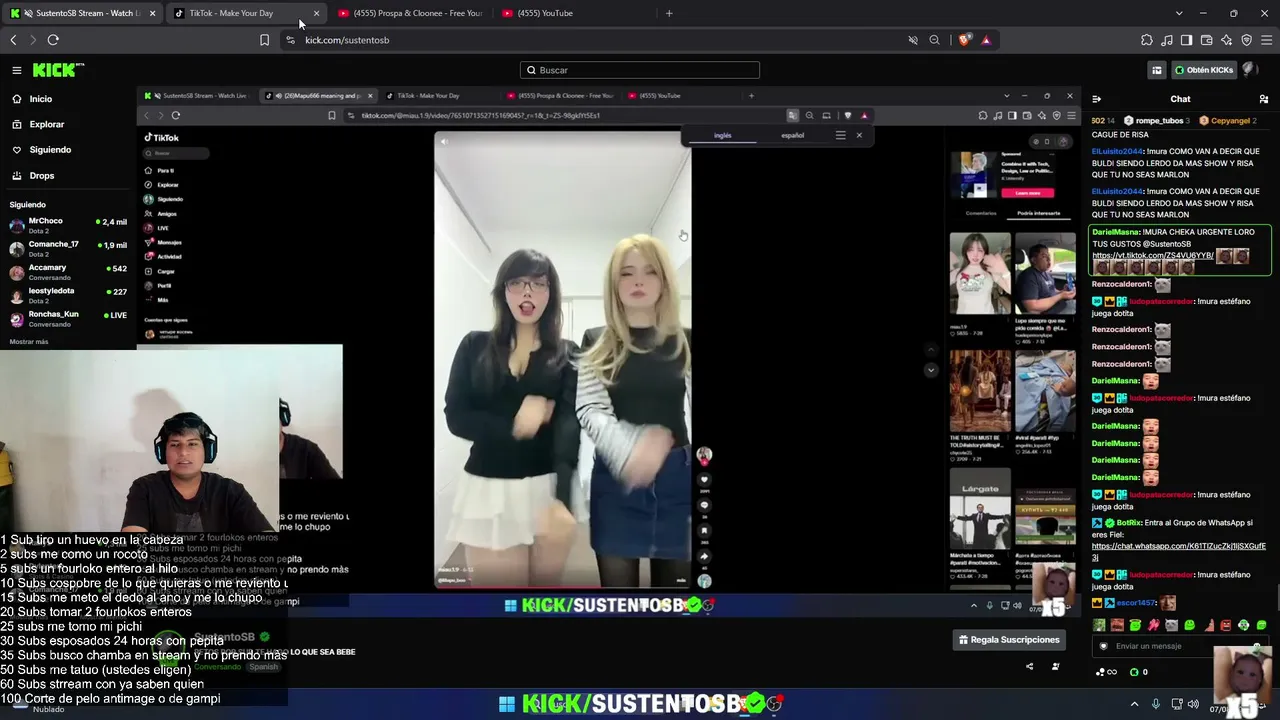Open the Windows Start button in taskbar
Viewport: 1280px width, 720px height.
click(x=507, y=704)
